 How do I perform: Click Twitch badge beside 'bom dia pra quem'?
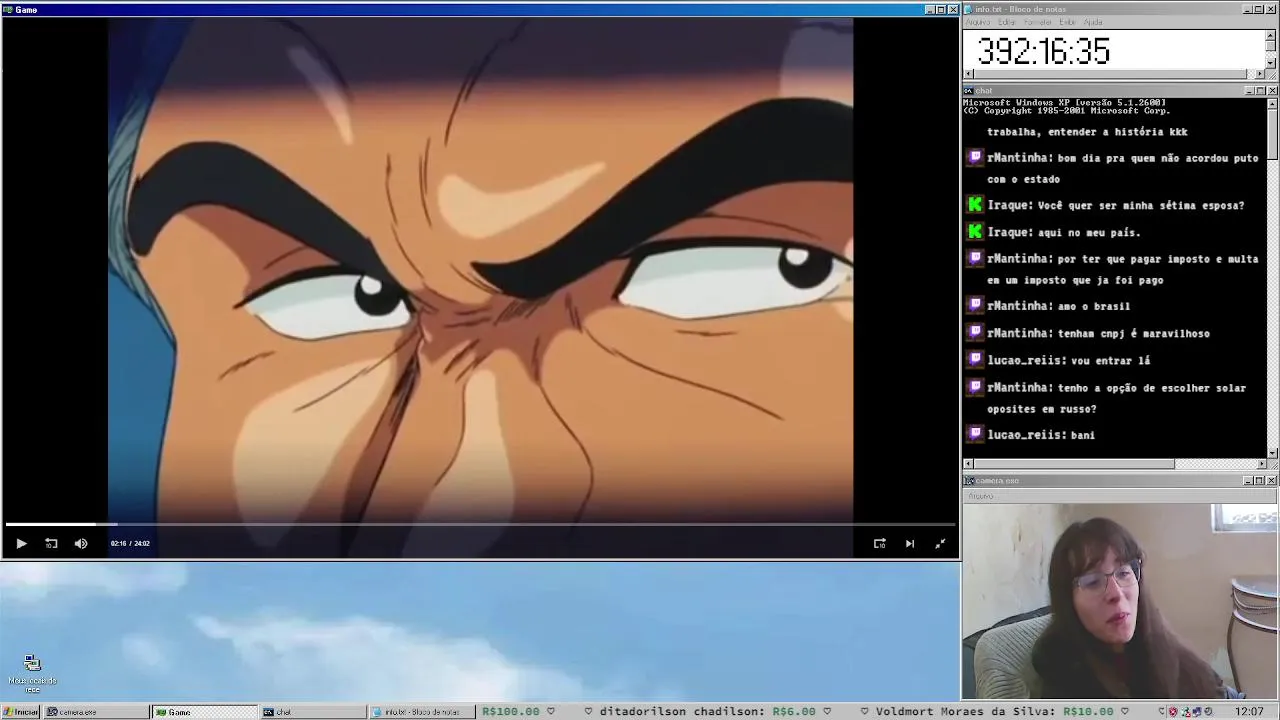976,157
